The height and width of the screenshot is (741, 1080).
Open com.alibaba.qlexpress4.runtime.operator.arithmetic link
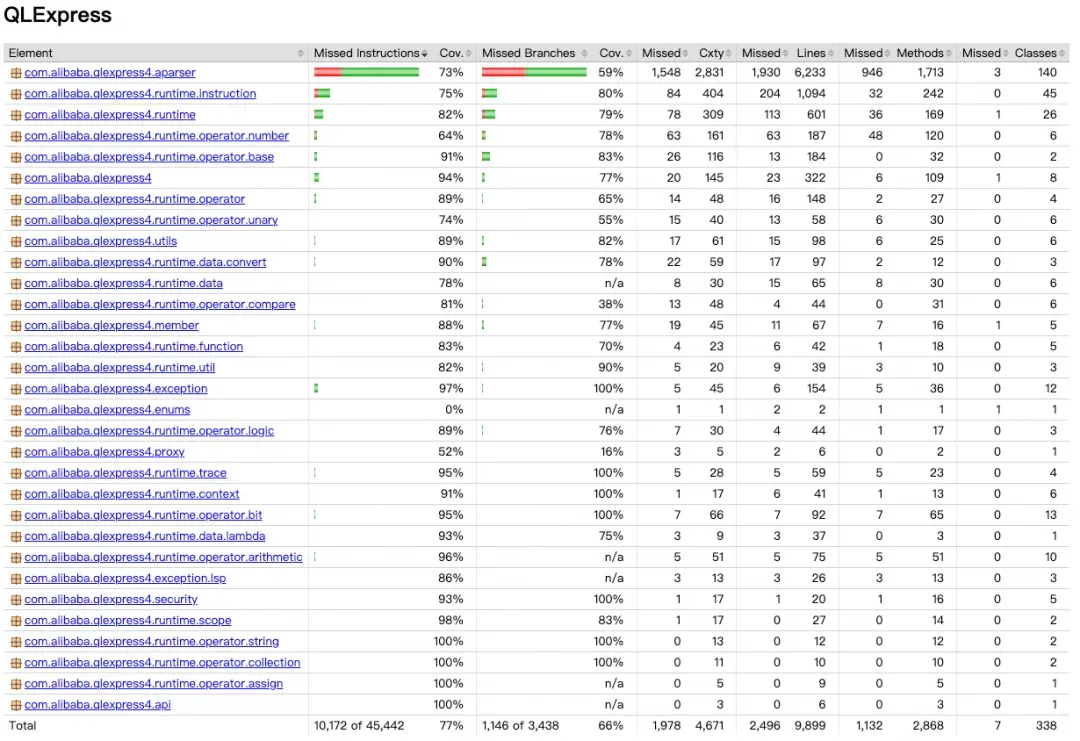tap(163, 557)
